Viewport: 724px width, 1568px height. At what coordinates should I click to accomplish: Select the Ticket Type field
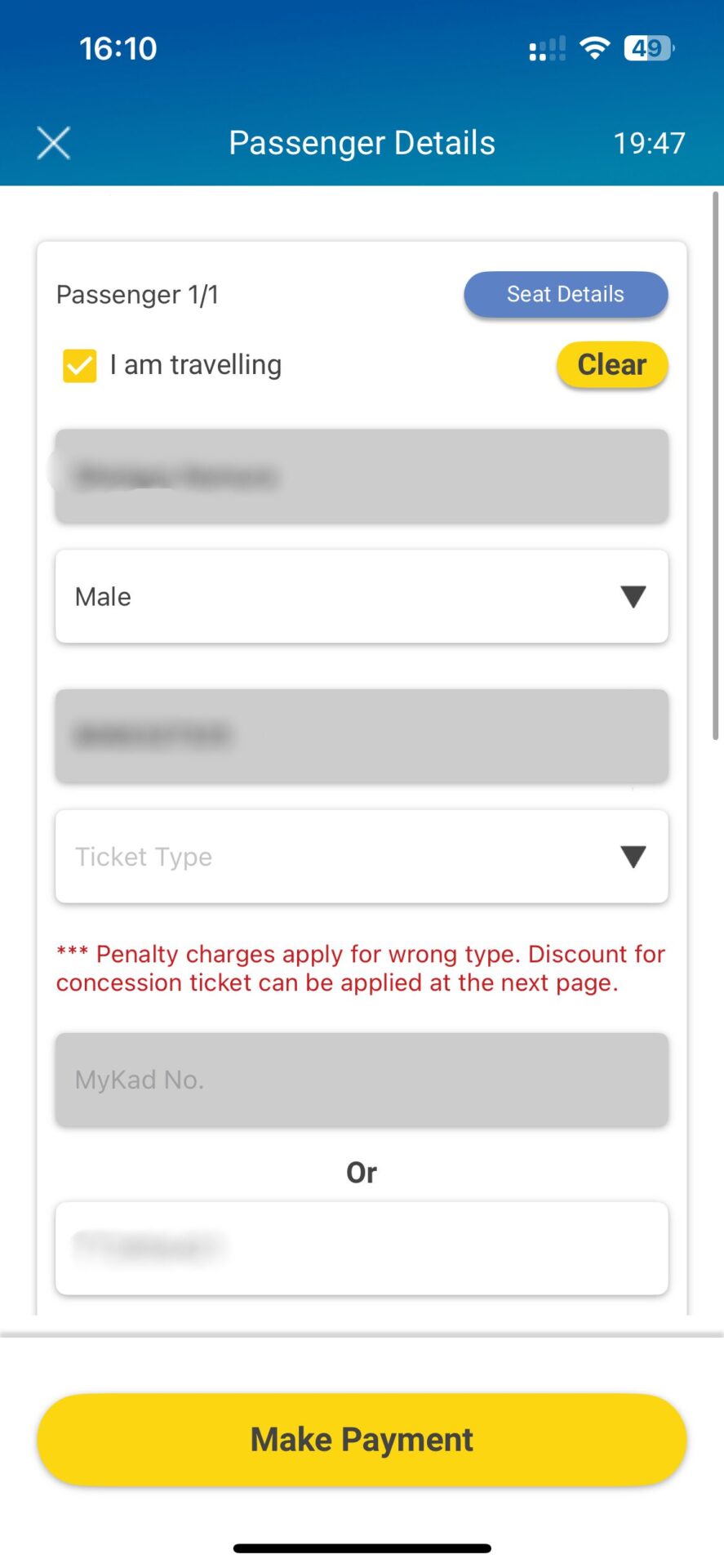pyautogui.click(x=362, y=857)
